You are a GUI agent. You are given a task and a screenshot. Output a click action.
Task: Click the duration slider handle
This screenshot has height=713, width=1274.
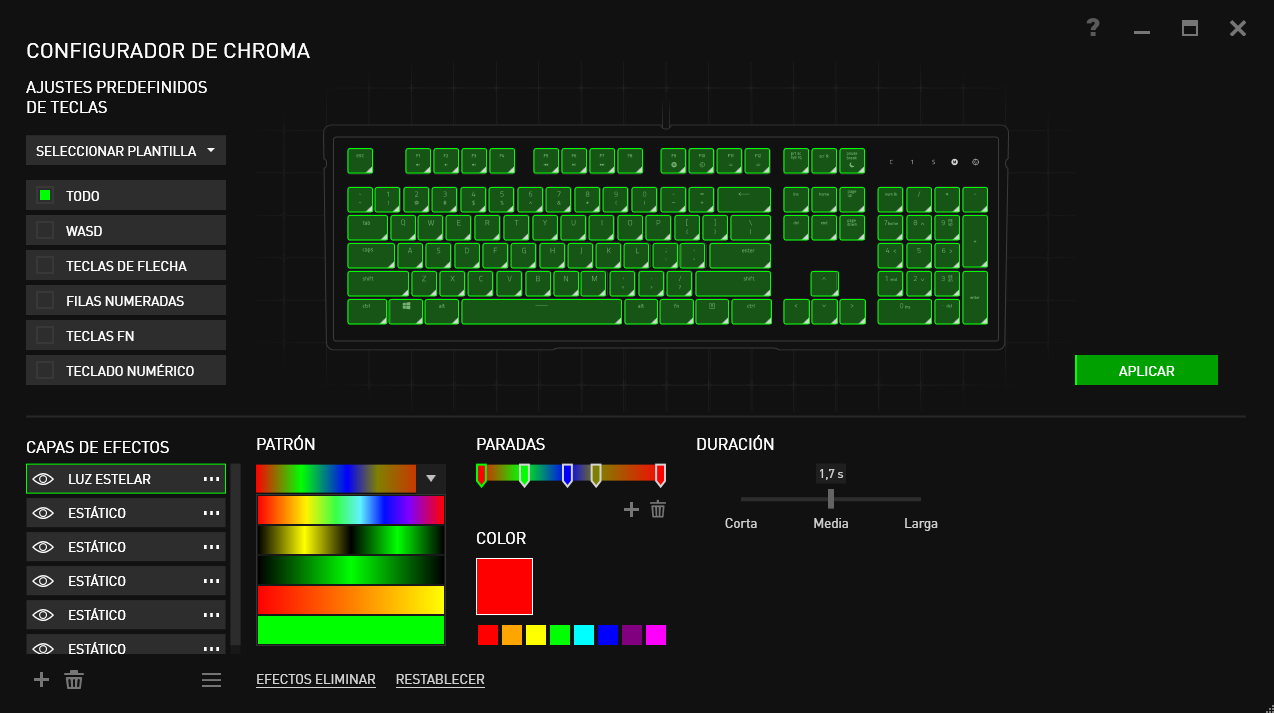click(831, 498)
